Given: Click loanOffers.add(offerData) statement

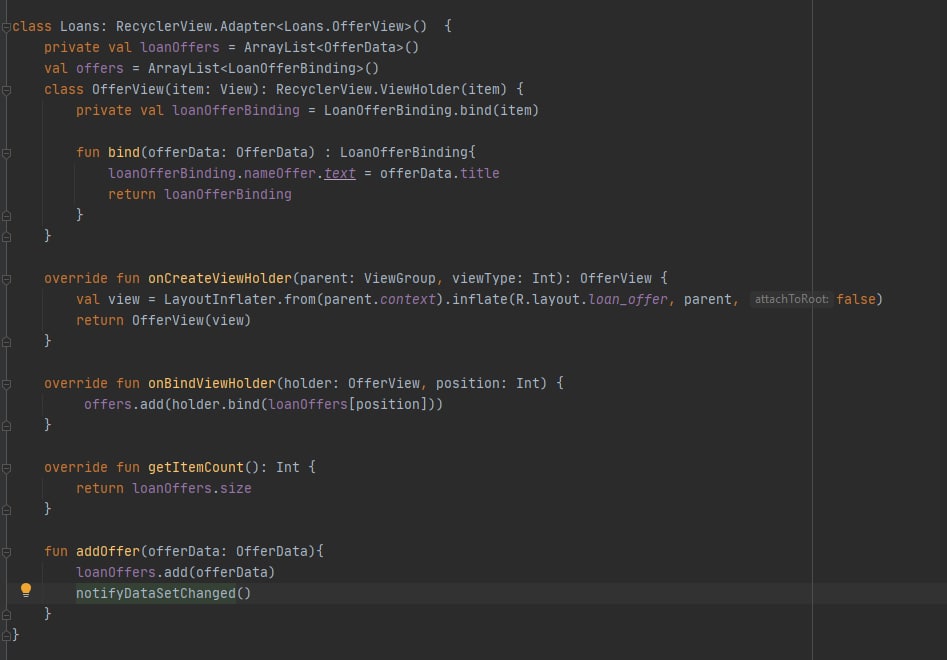Looking at the screenshot, I should pyautogui.click(x=175, y=572).
